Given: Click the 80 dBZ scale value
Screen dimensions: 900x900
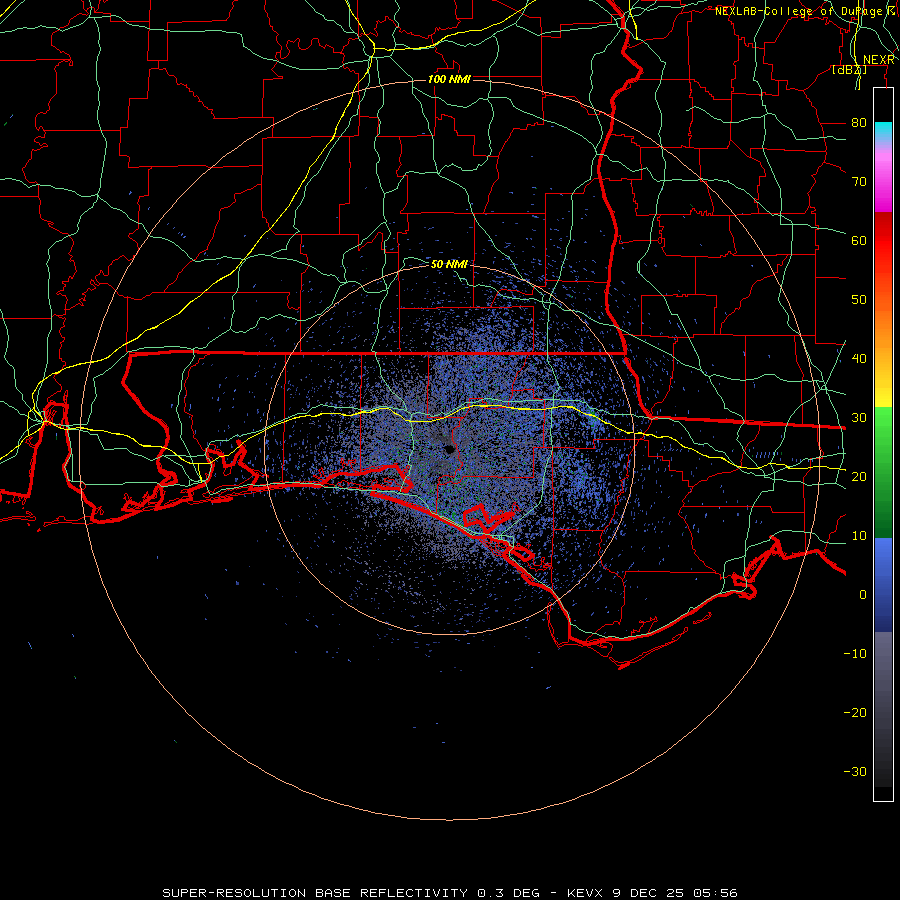Looking at the screenshot, I should [x=859, y=122].
